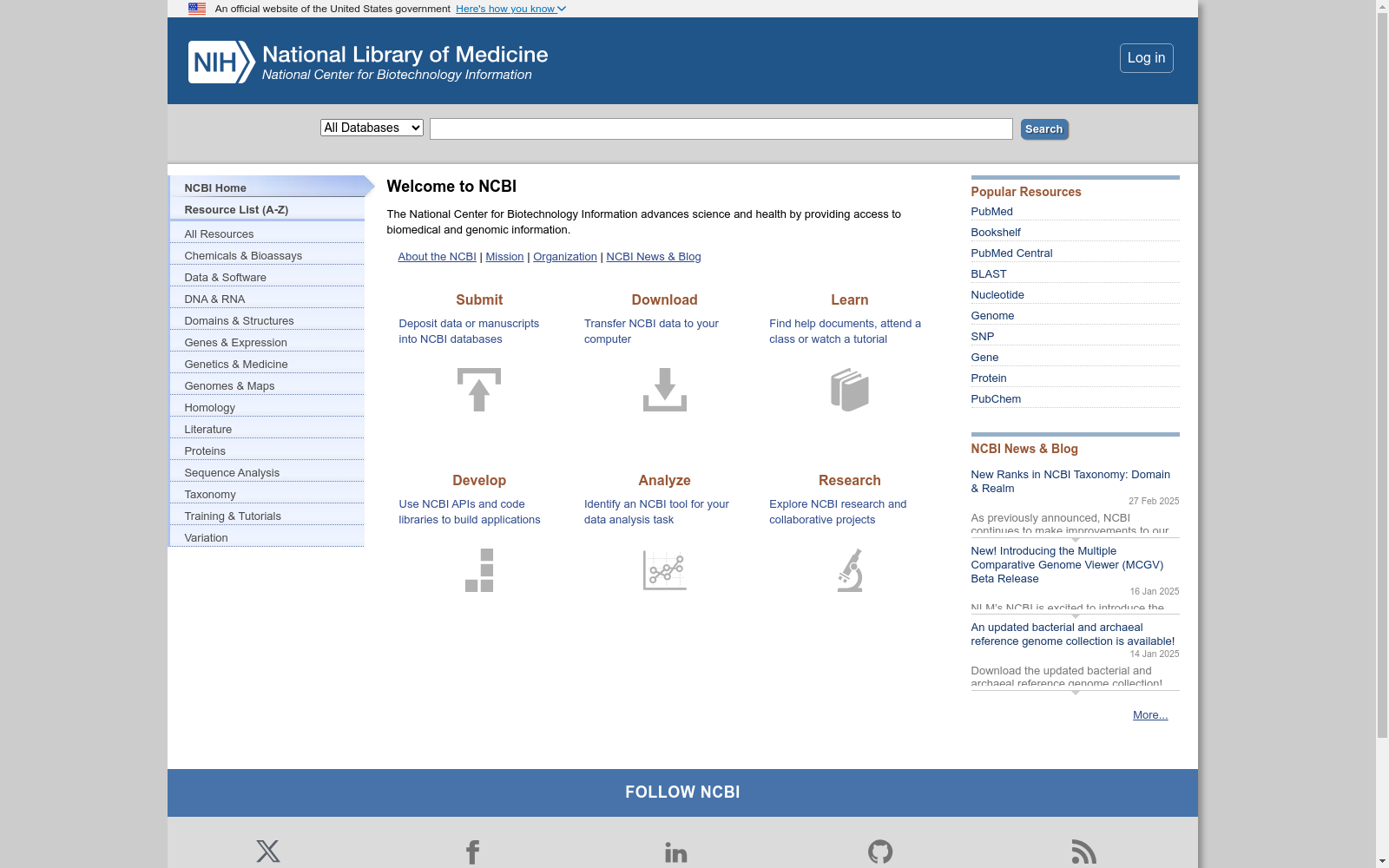The height and width of the screenshot is (868, 1389).
Task: Click the Analyze heading link
Action: click(x=665, y=480)
